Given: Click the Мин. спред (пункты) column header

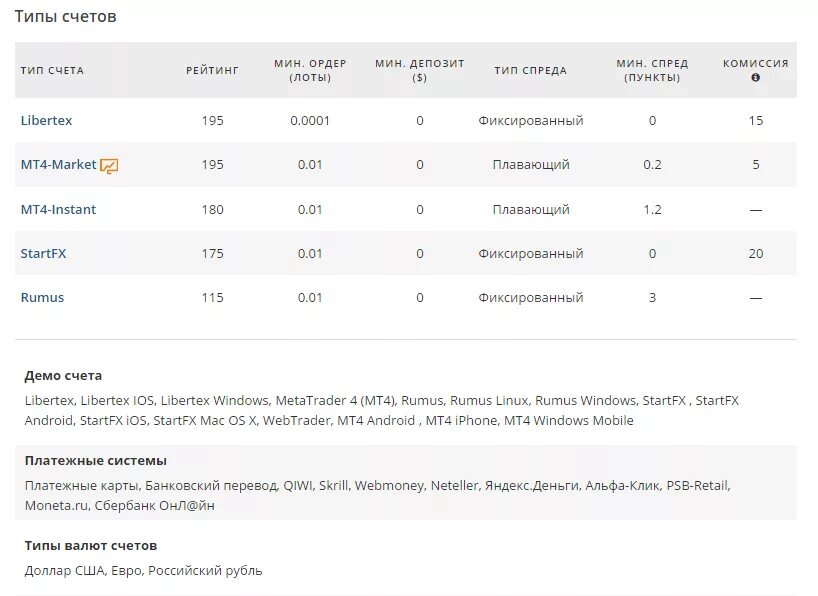Looking at the screenshot, I should click(652, 70).
